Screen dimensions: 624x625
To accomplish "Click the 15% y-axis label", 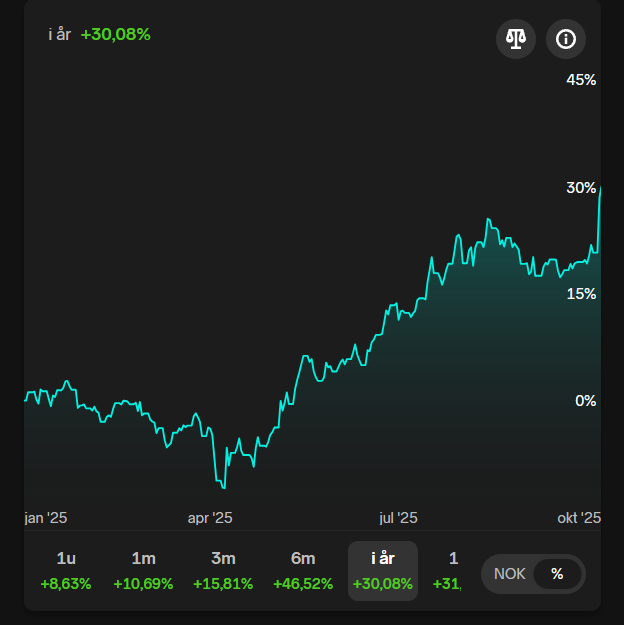I will tap(581, 294).
